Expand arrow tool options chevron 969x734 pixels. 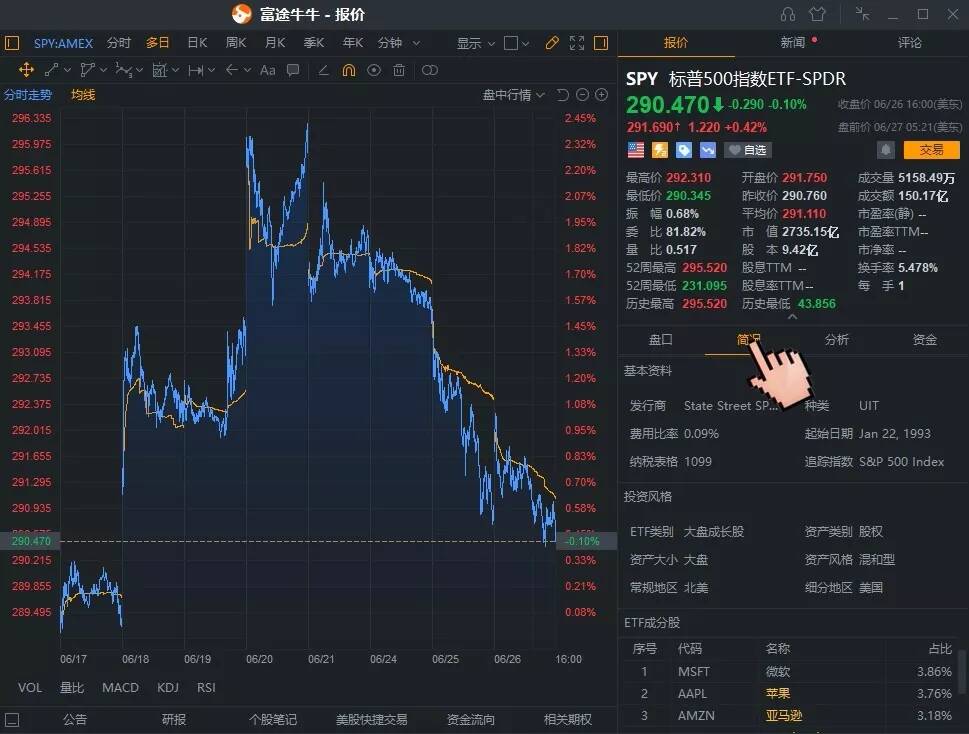(247, 70)
